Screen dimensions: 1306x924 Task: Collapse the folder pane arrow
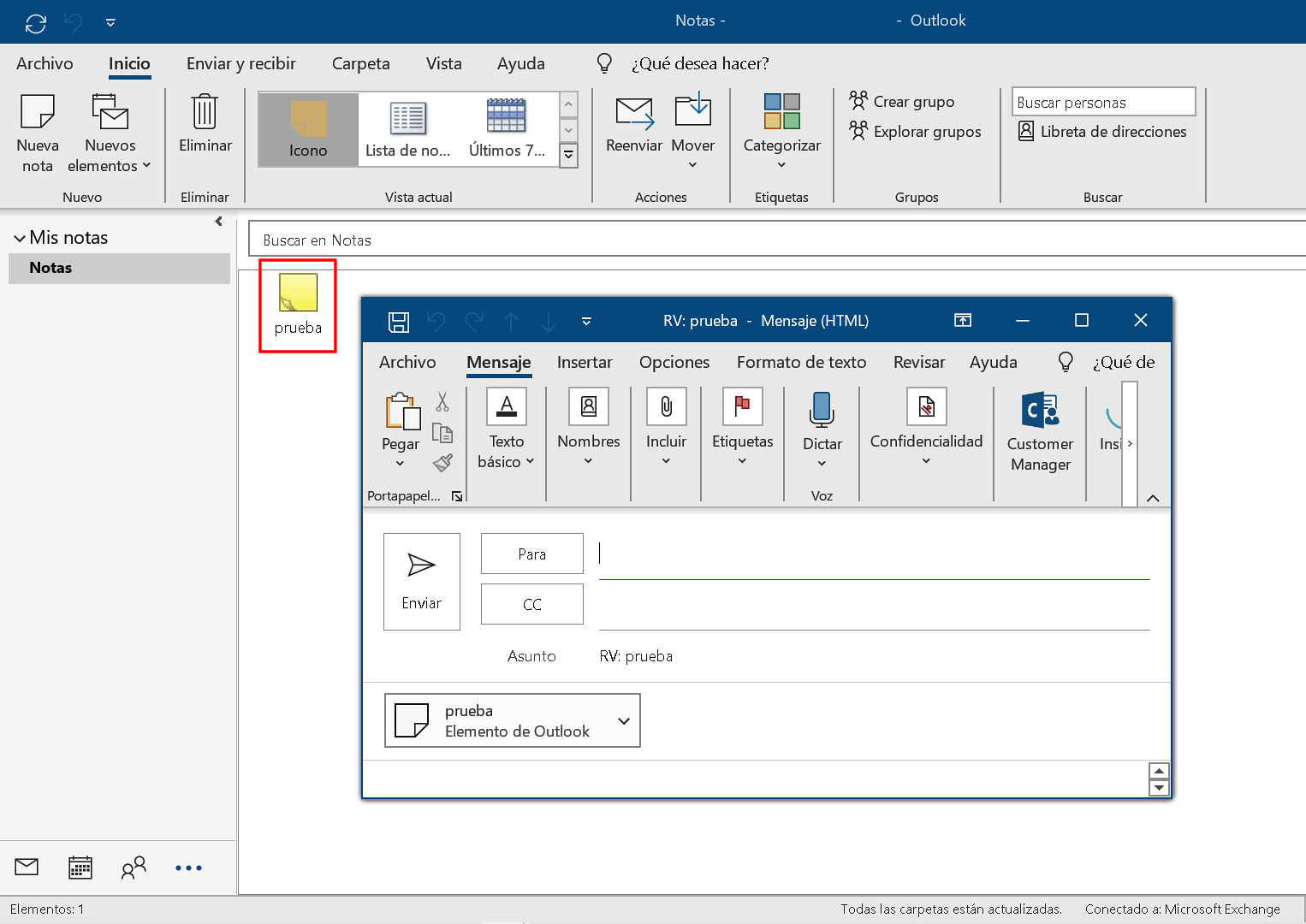click(219, 222)
